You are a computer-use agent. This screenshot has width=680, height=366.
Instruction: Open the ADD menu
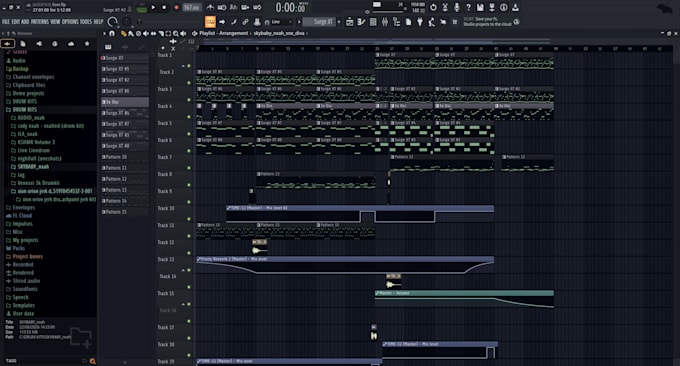(x=25, y=22)
